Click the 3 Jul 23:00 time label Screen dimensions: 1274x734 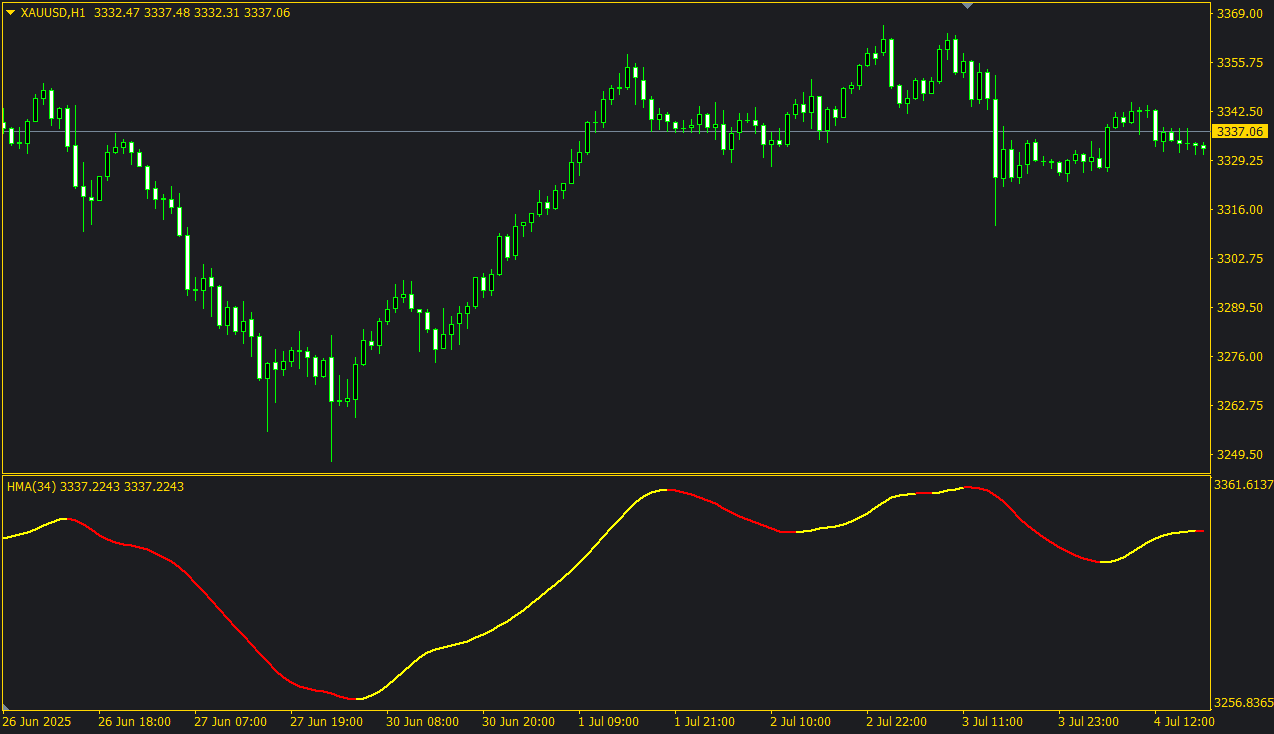1088,722
